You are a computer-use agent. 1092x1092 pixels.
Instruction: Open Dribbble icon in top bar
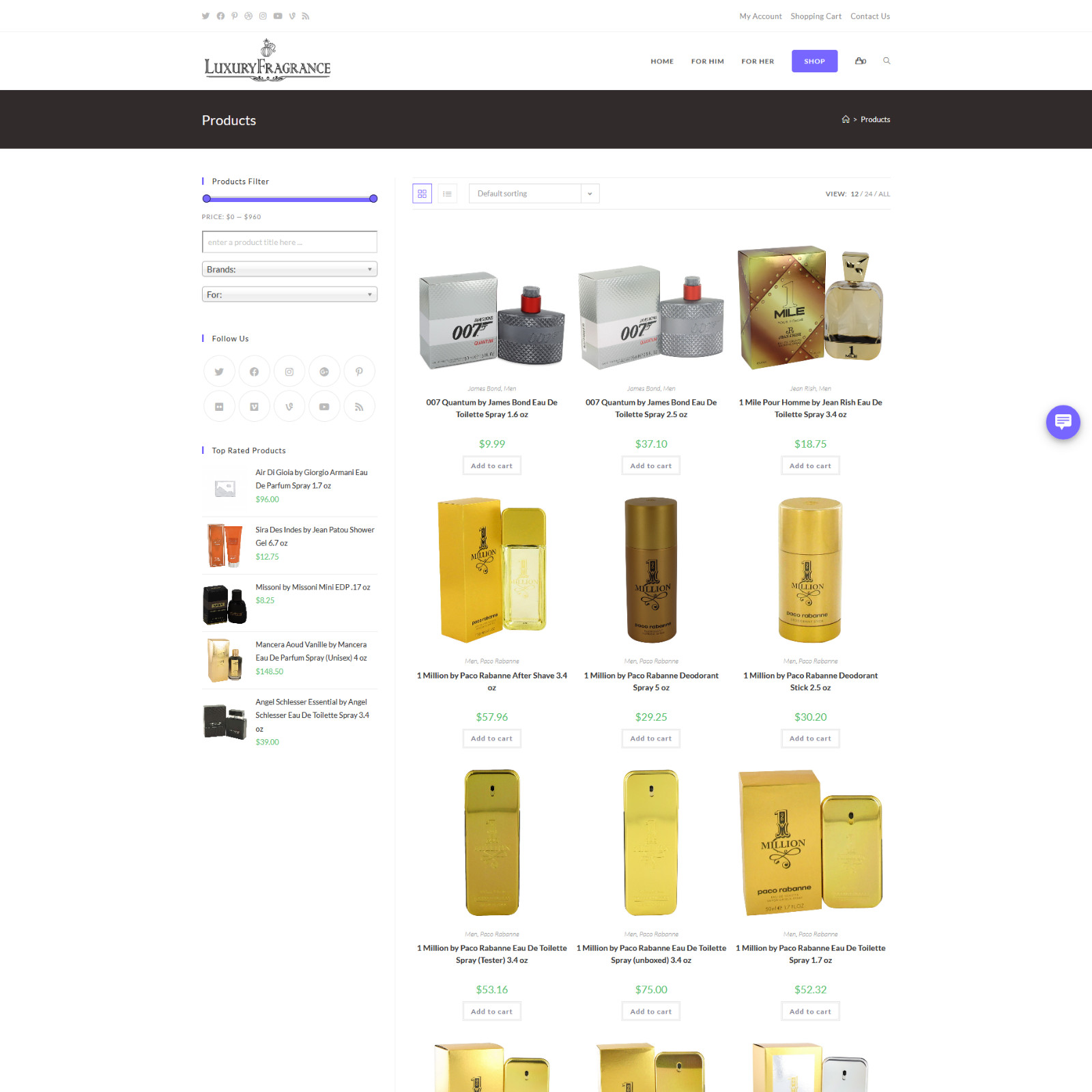tap(248, 16)
